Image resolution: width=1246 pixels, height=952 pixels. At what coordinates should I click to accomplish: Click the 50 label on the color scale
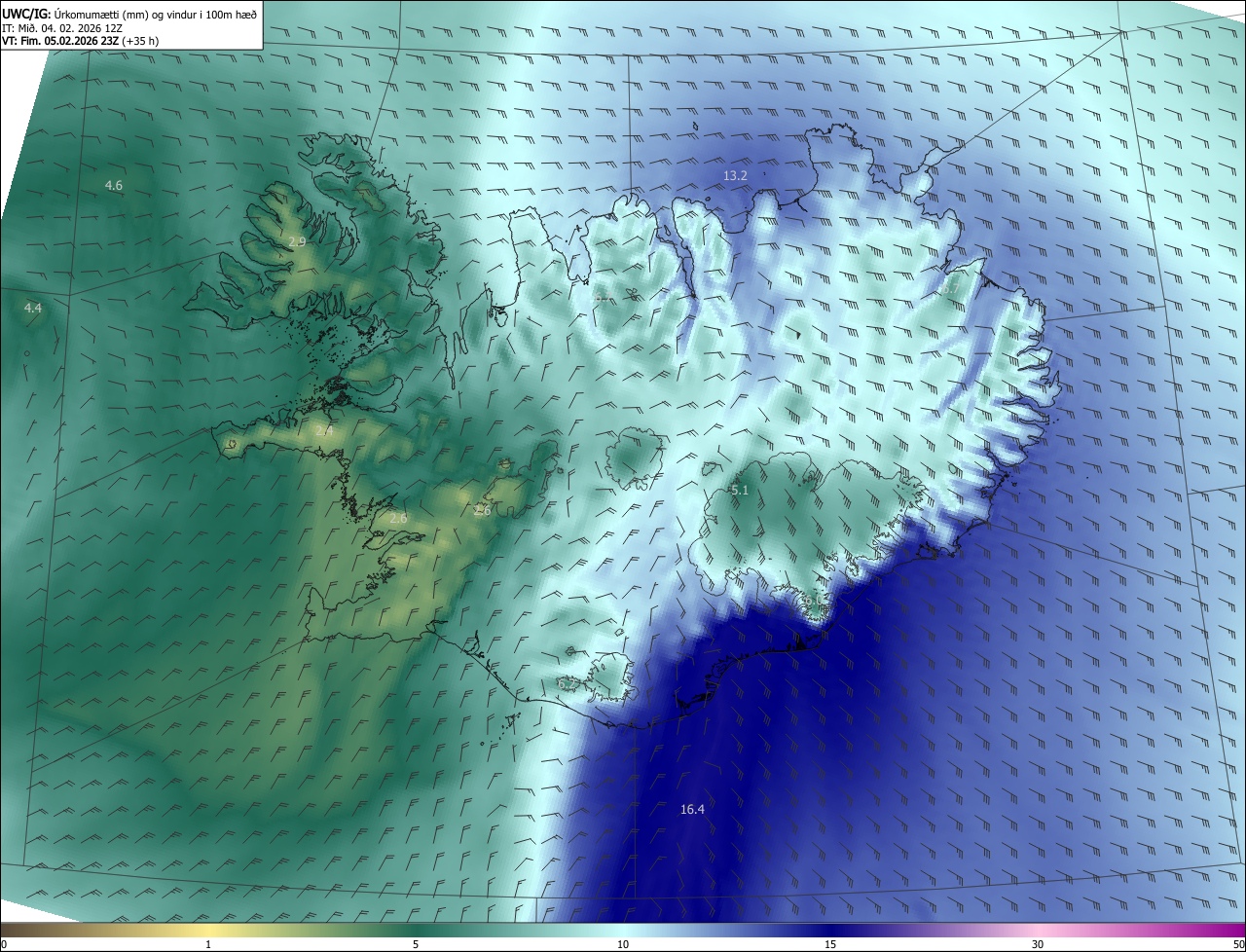(x=1238, y=944)
